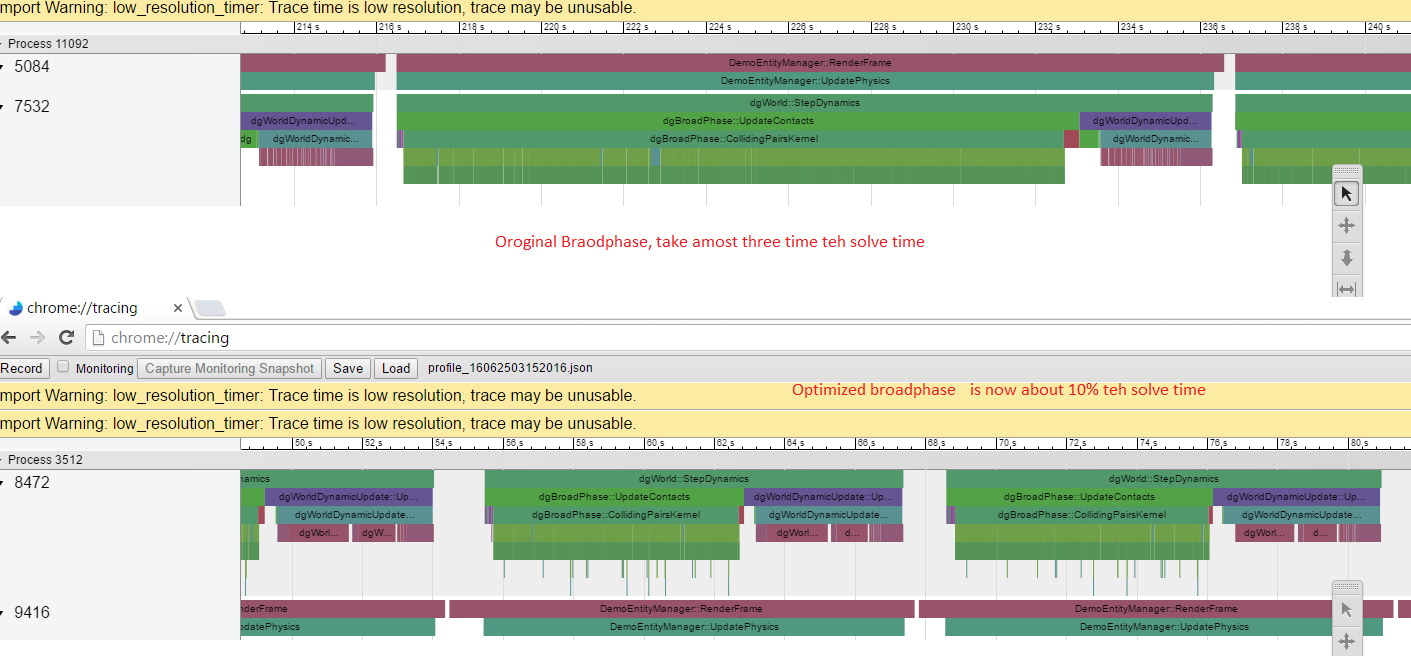Choose the pan tool in the upper trace toolbar

(x=1346, y=225)
